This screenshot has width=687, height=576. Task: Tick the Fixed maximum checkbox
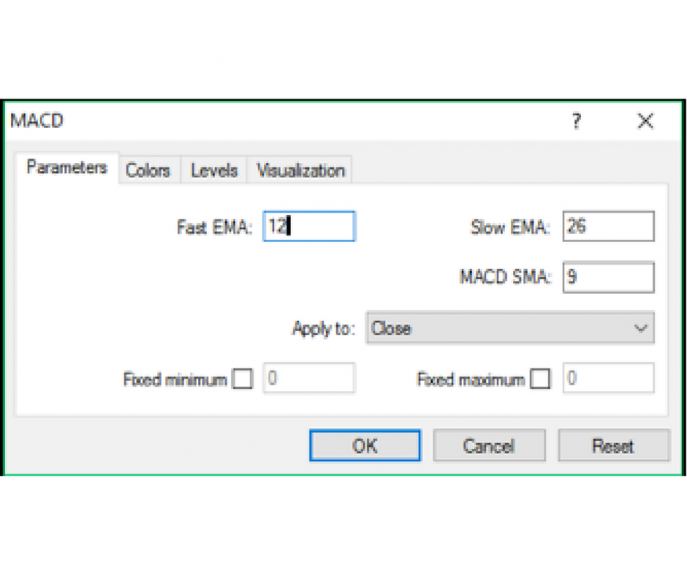click(x=540, y=379)
